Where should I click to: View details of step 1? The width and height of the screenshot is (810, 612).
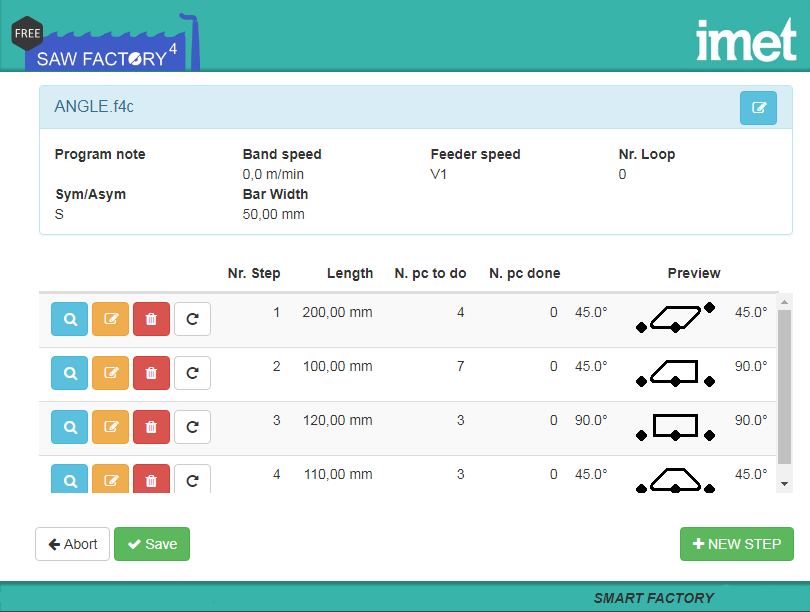(70, 319)
